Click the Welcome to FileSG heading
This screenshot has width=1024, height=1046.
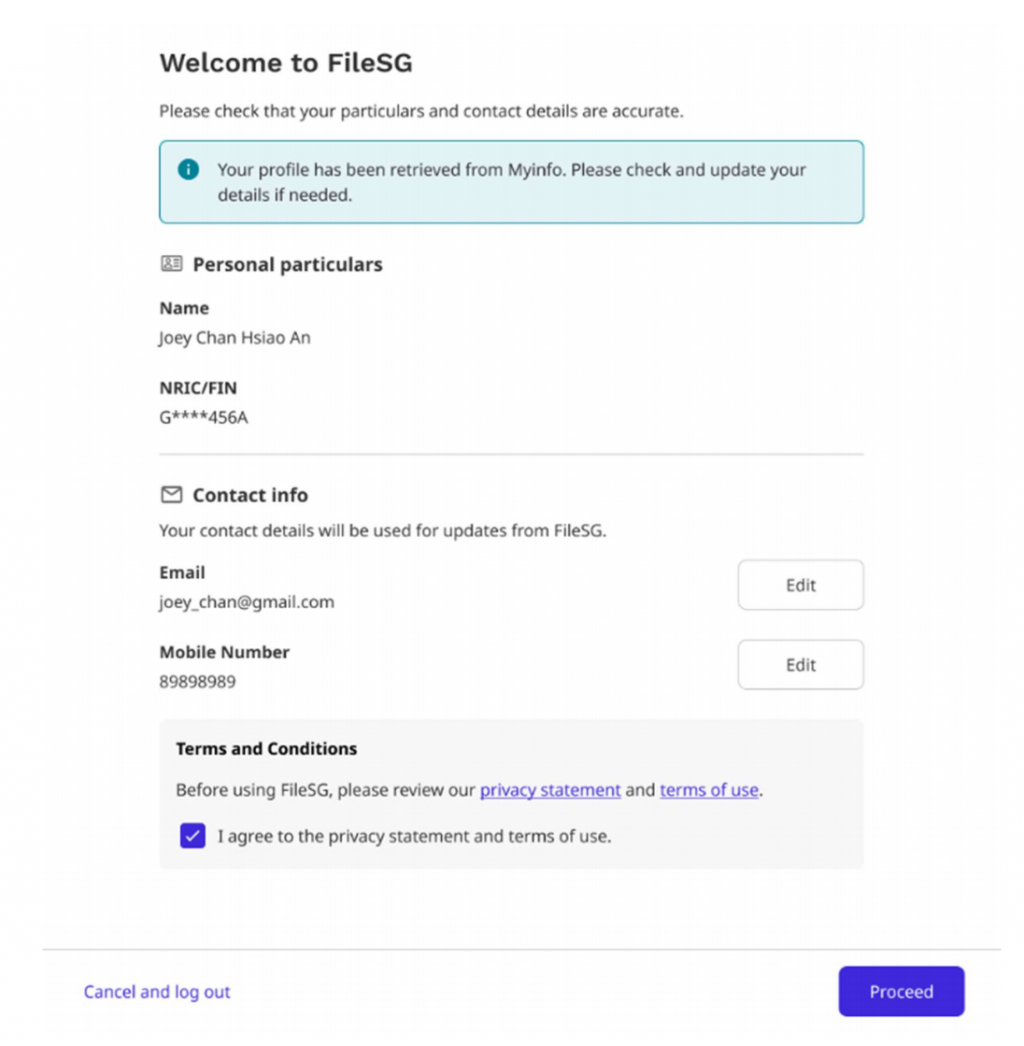pyautogui.click(x=286, y=63)
